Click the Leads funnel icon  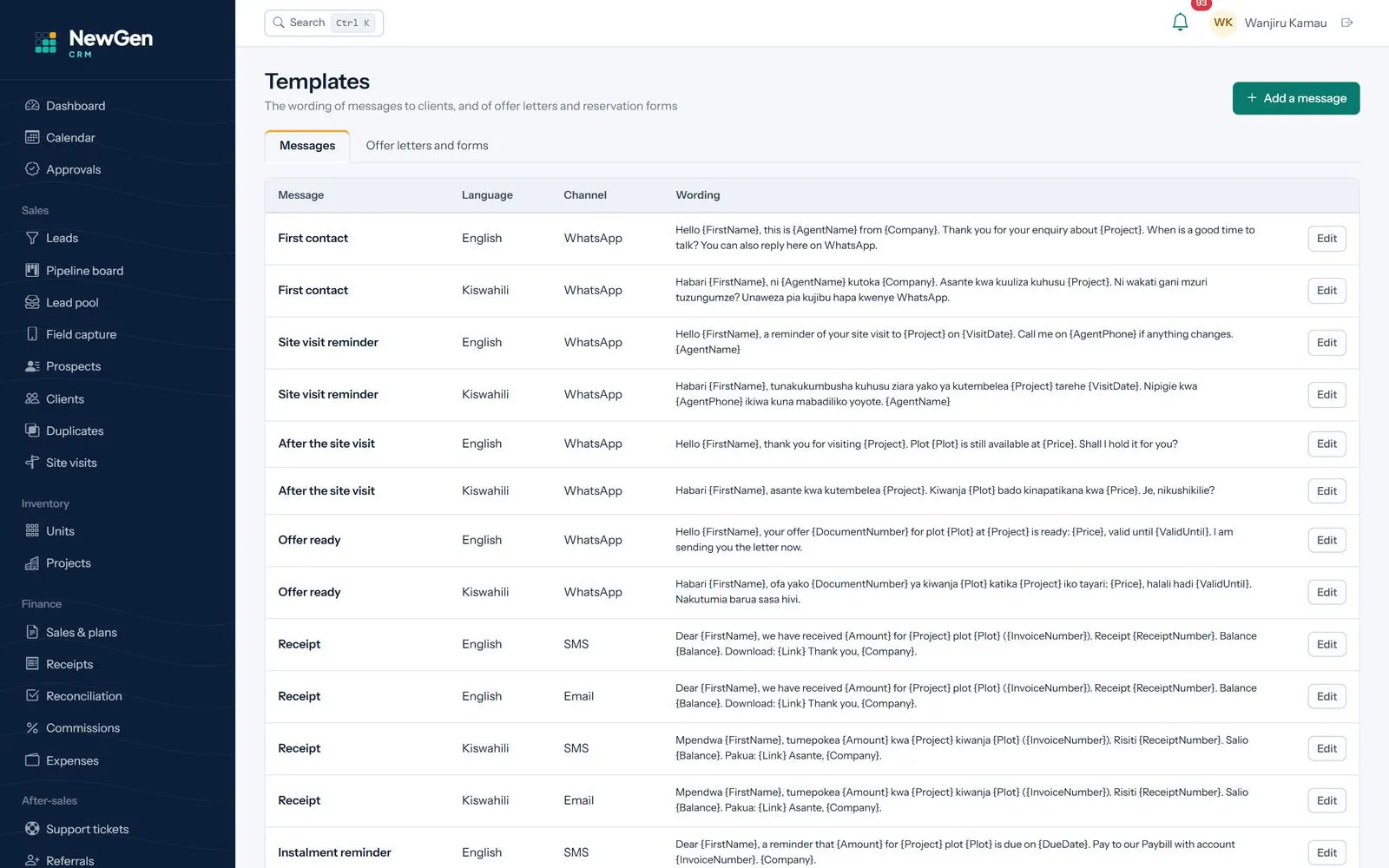32,238
